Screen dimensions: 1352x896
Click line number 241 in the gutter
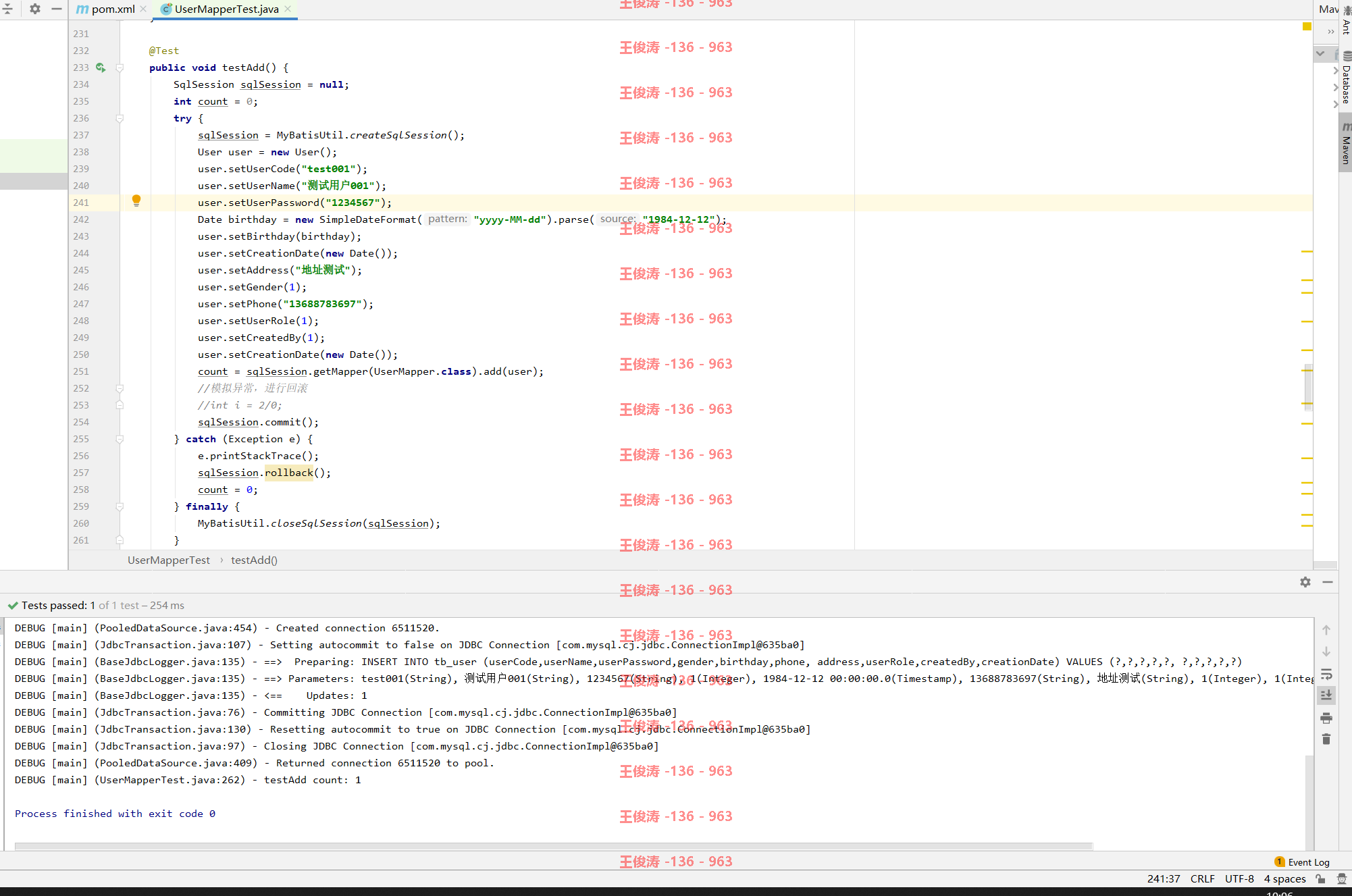[x=81, y=203]
